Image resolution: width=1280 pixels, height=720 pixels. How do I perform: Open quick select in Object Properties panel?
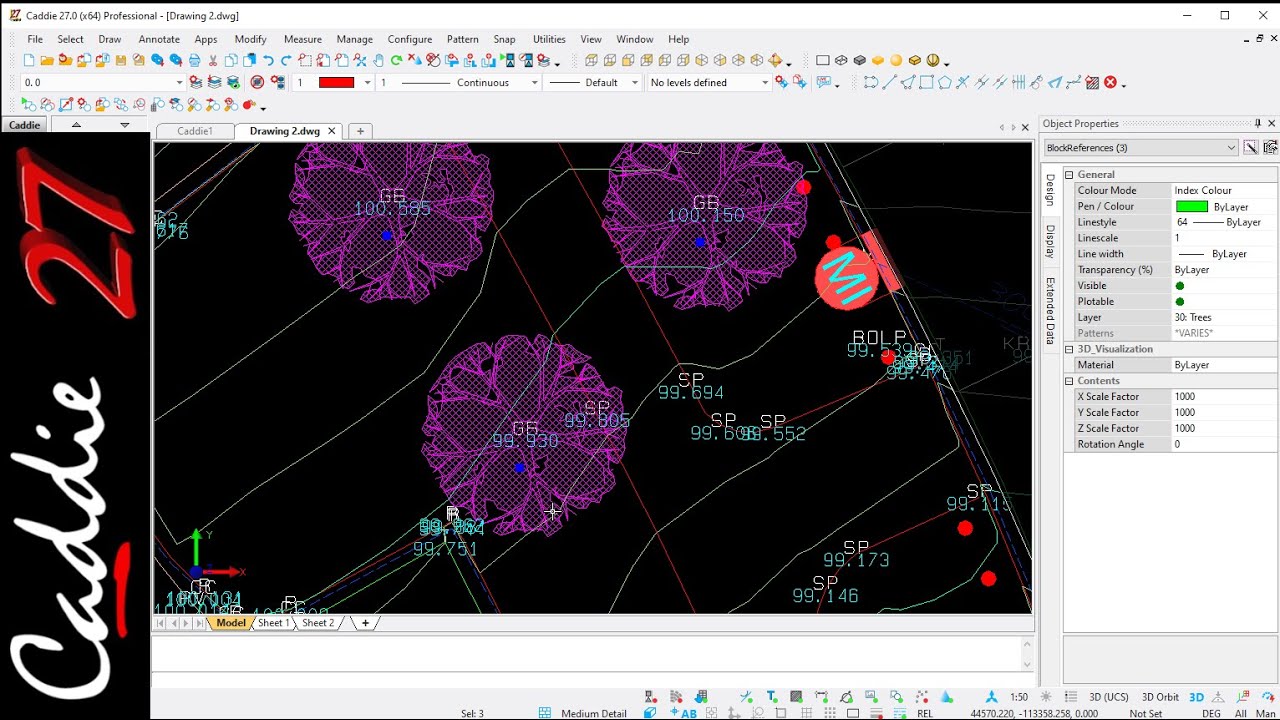(x=1251, y=148)
